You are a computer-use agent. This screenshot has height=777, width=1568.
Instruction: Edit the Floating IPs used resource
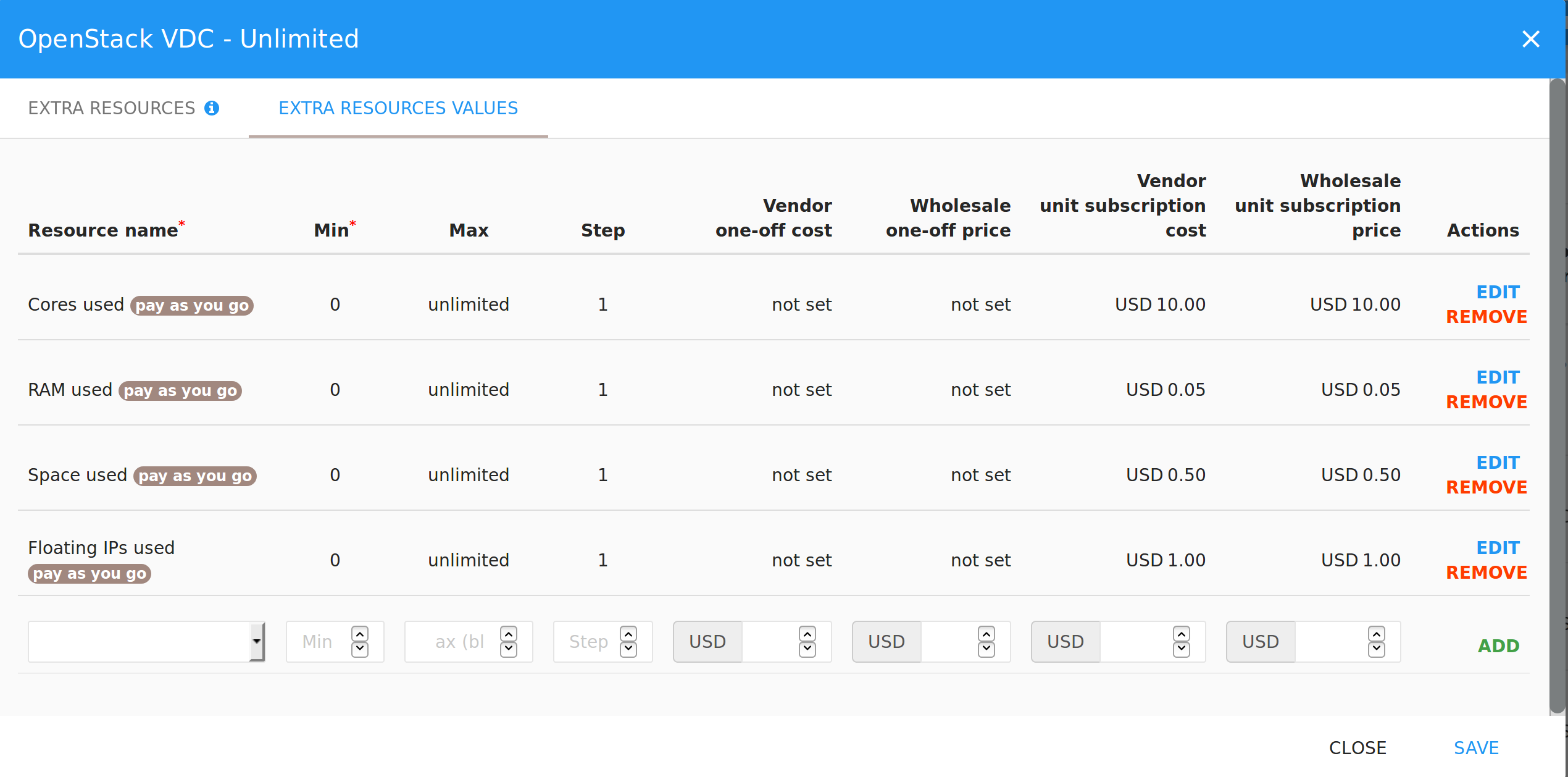click(x=1498, y=548)
